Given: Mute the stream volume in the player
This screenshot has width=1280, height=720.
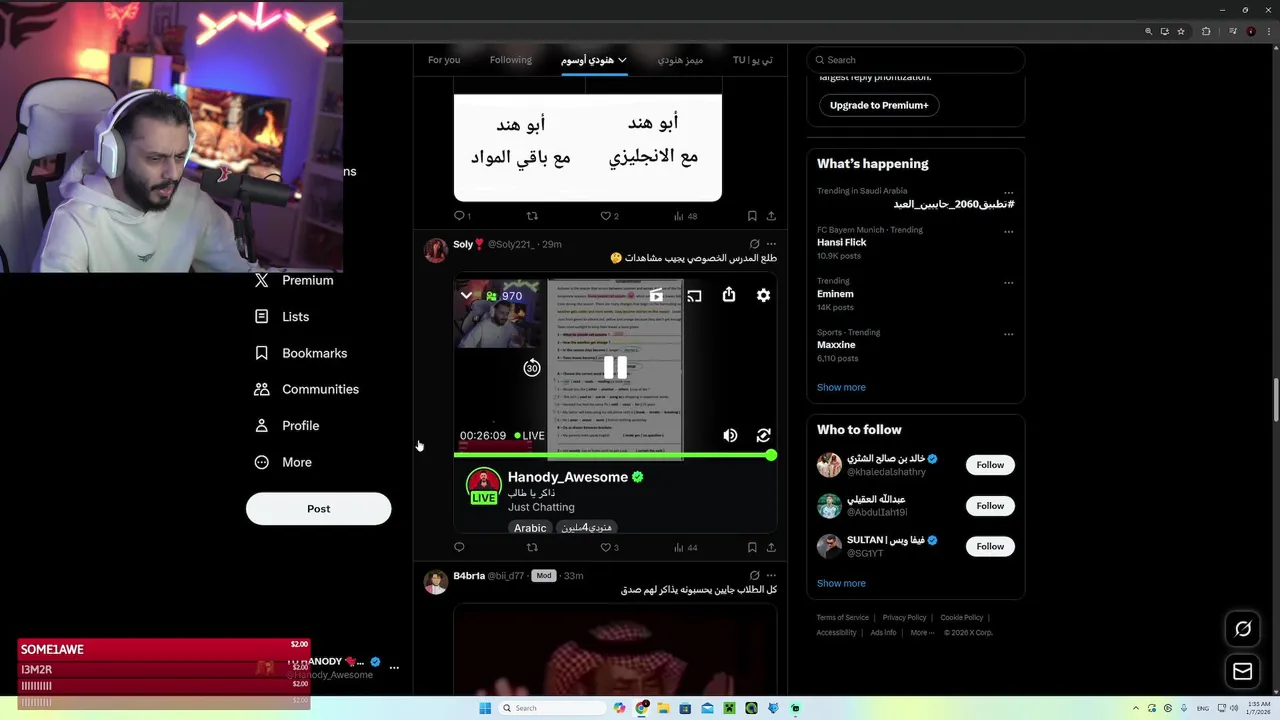Looking at the screenshot, I should [730, 435].
